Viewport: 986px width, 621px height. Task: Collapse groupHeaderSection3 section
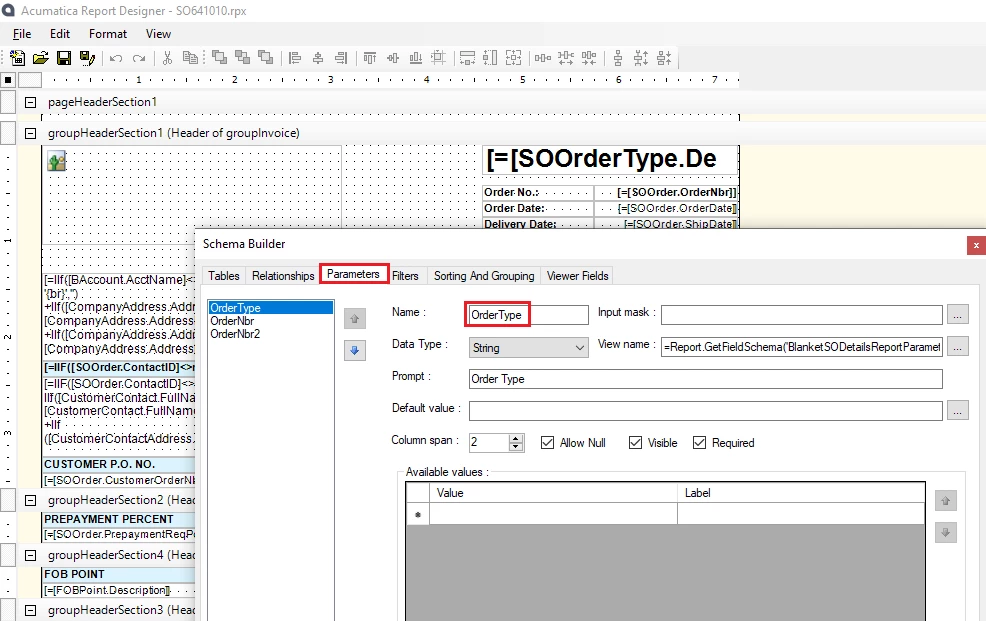(x=30, y=610)
